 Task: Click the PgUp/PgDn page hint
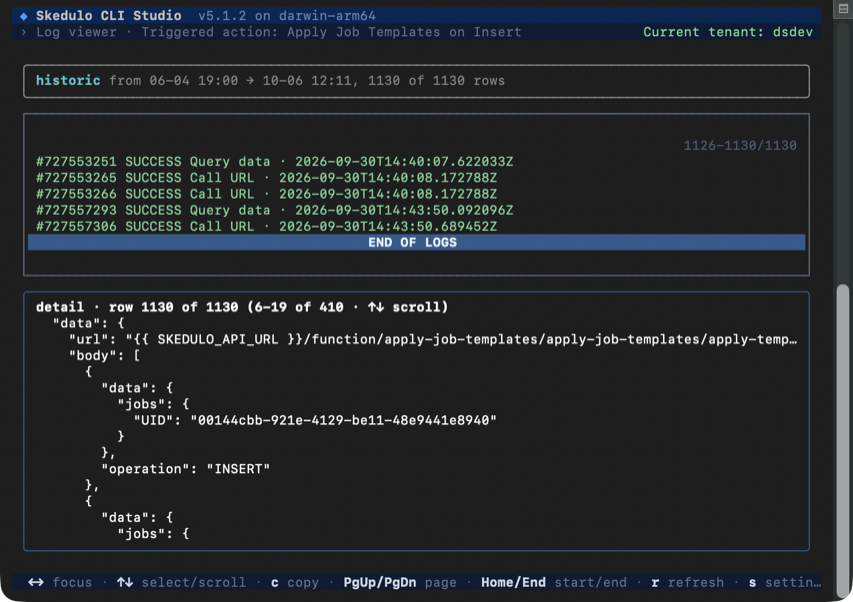click(400, 582)
